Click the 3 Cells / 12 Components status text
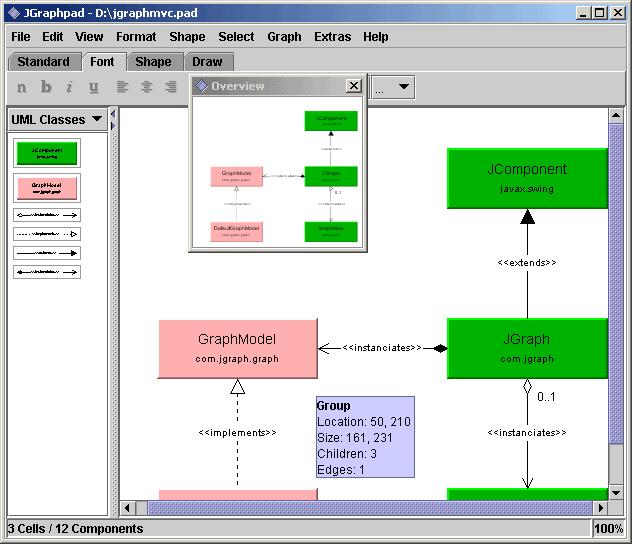Viewport: 632px width, 544px height. [x=75, y=529]
